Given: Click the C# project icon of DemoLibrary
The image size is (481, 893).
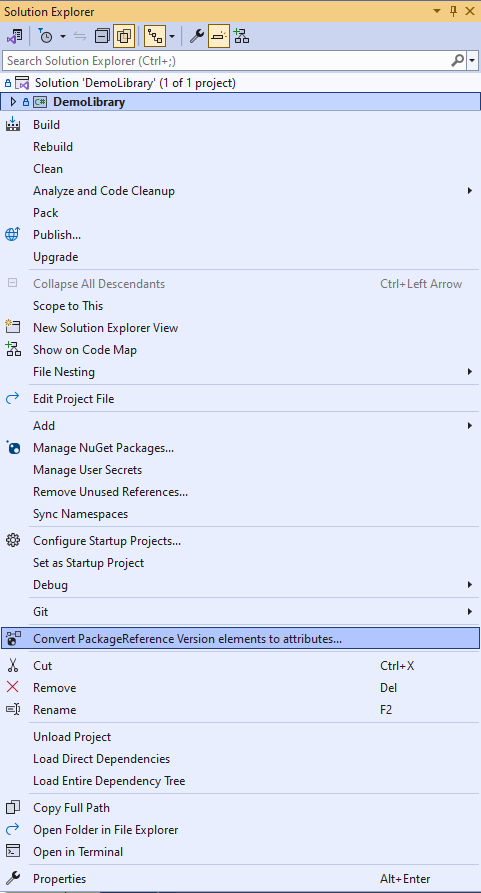Looking at the screenshot, I should (x=40, y=102).
